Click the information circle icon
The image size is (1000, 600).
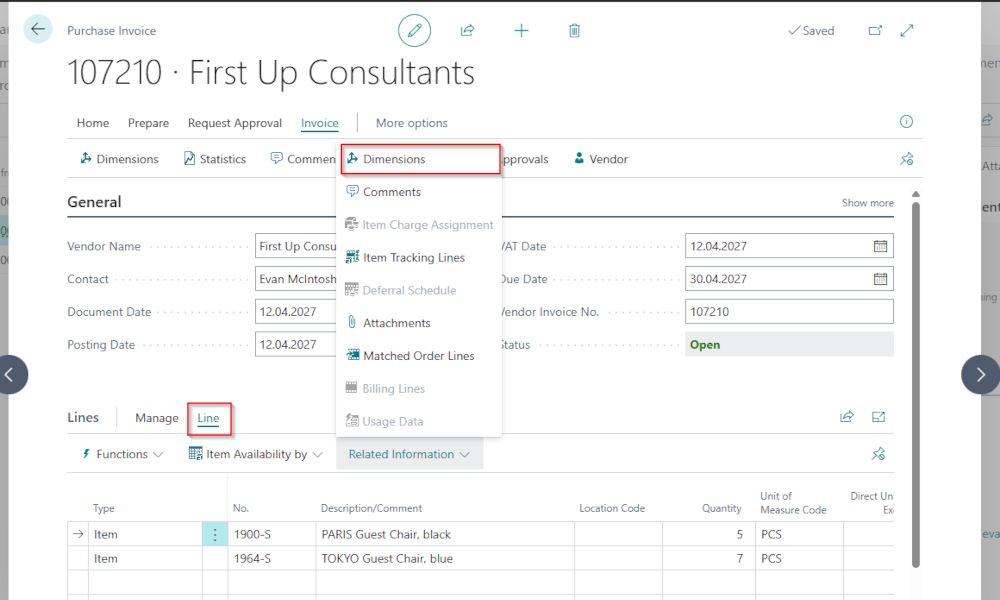[x=906, y=122]
